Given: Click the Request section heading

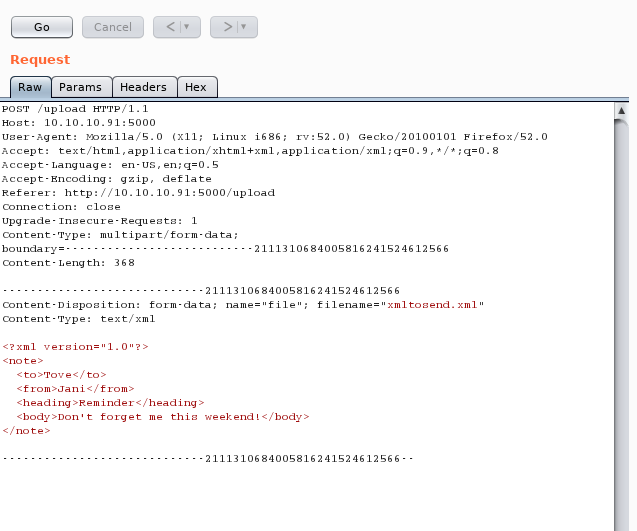Looking at the screenshot, I should [40, 60].
